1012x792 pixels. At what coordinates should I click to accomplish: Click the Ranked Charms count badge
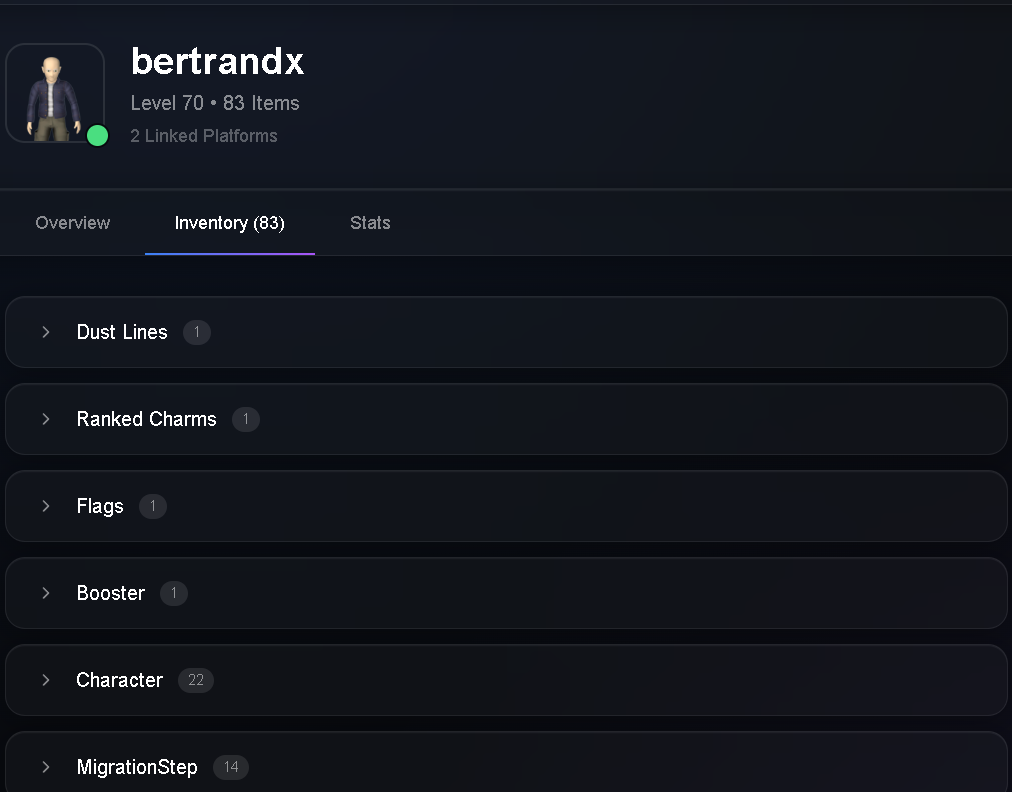pyautogui.click(x=246, y=419)
